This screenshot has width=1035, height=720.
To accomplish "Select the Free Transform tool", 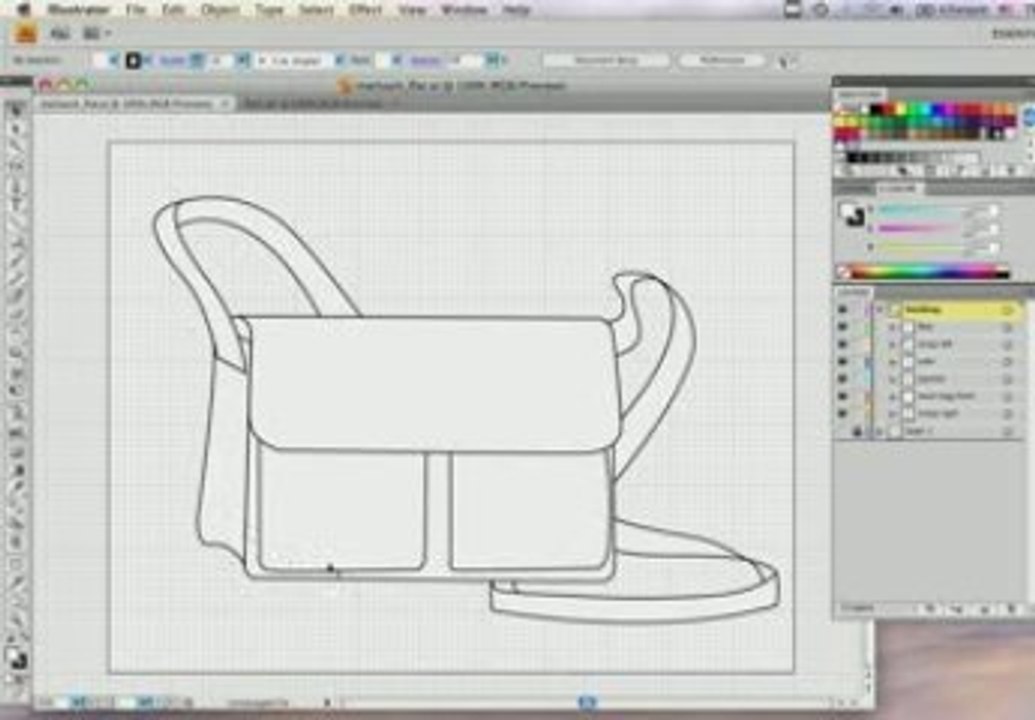I will click(x=16, y=392).
